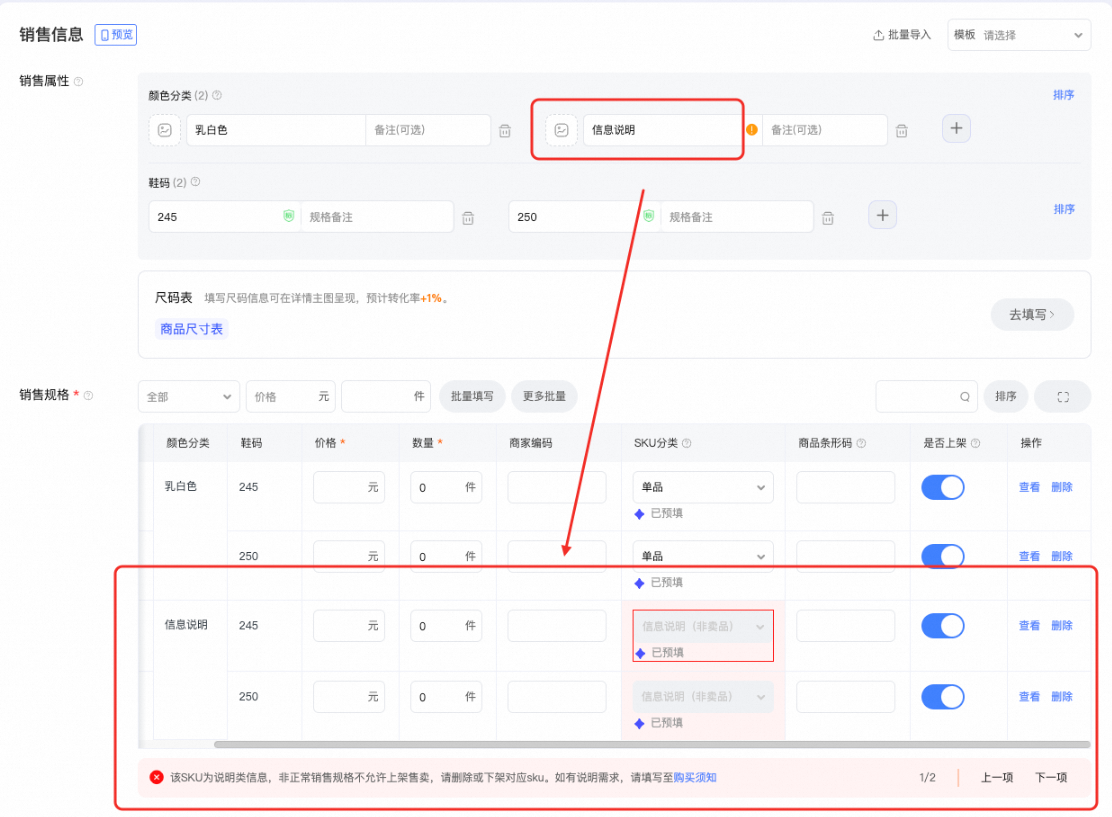Screen dimensions: 1112x817
Task: Click 查看 for 乳白色 245 row
Action: tap(1029, 487)
